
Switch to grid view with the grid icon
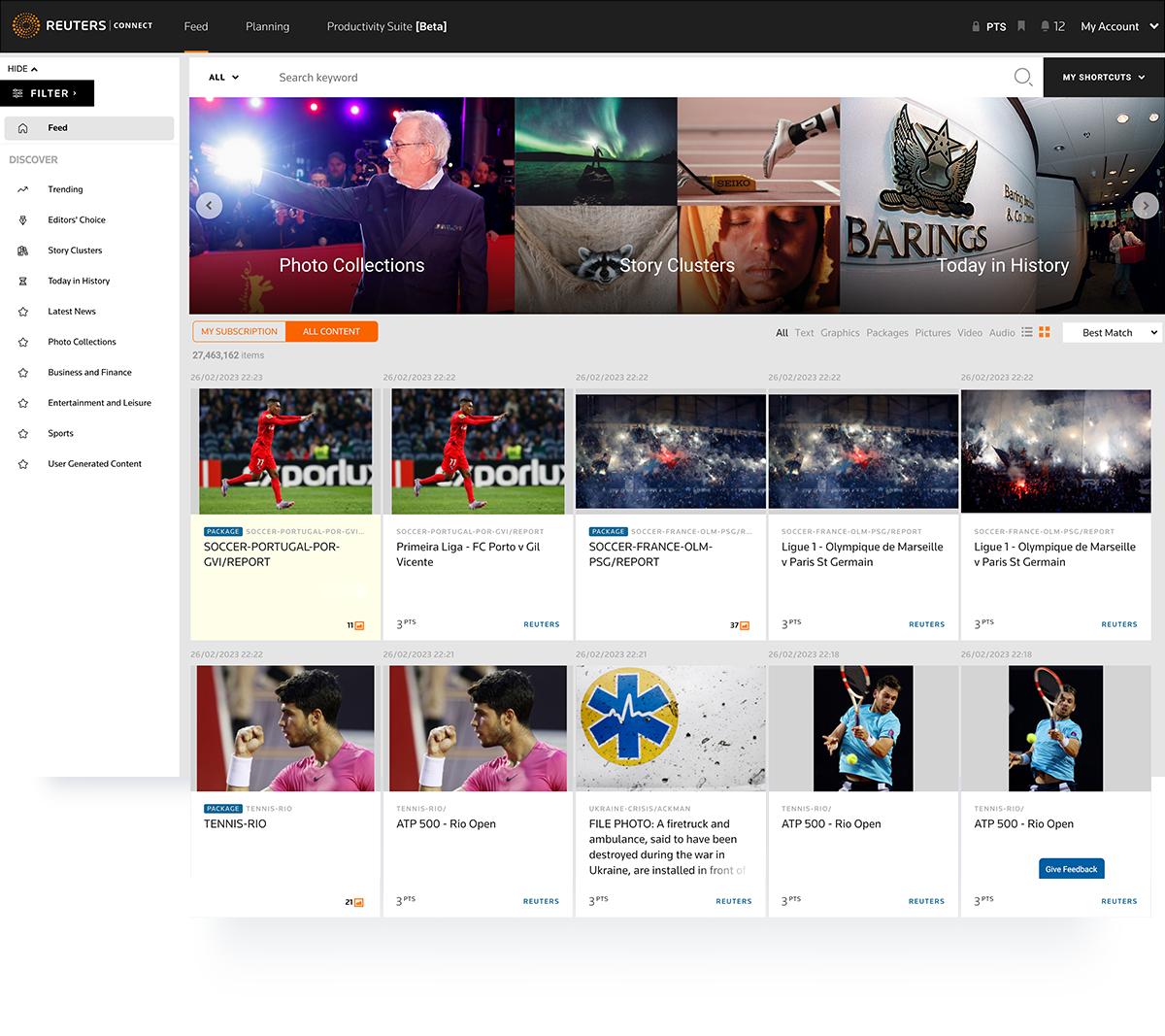coord(1045,332)
